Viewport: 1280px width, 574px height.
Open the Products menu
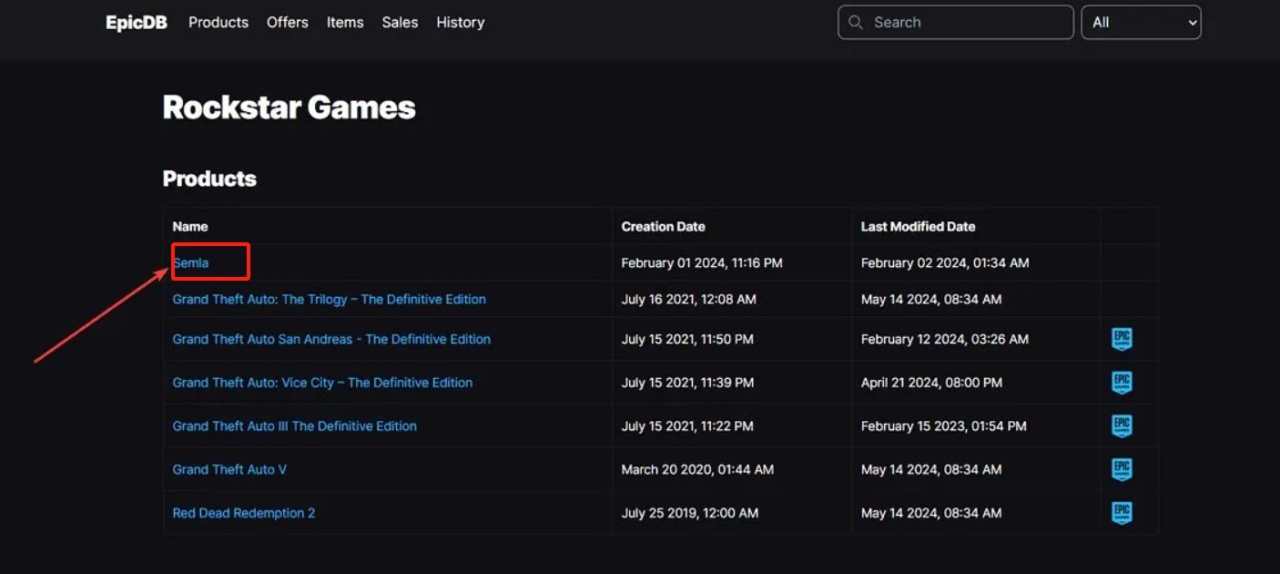click(218, 22)
